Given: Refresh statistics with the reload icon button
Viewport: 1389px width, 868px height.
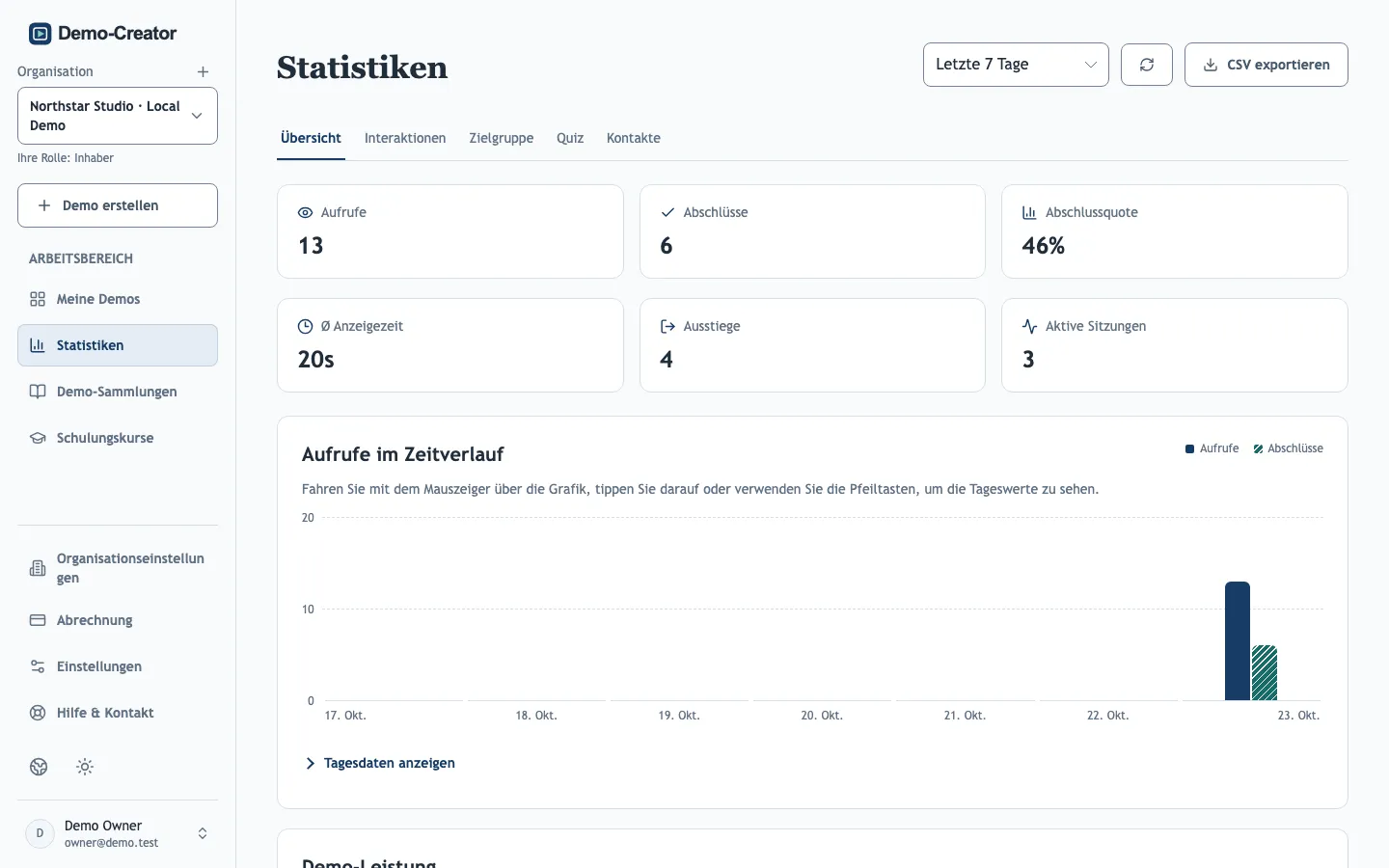Looking at the screenshot, I should pos(1147,65).
